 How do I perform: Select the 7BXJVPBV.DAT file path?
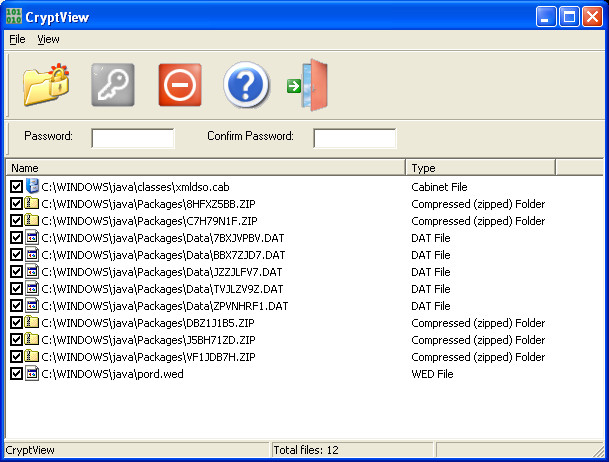tap(163, 238)
